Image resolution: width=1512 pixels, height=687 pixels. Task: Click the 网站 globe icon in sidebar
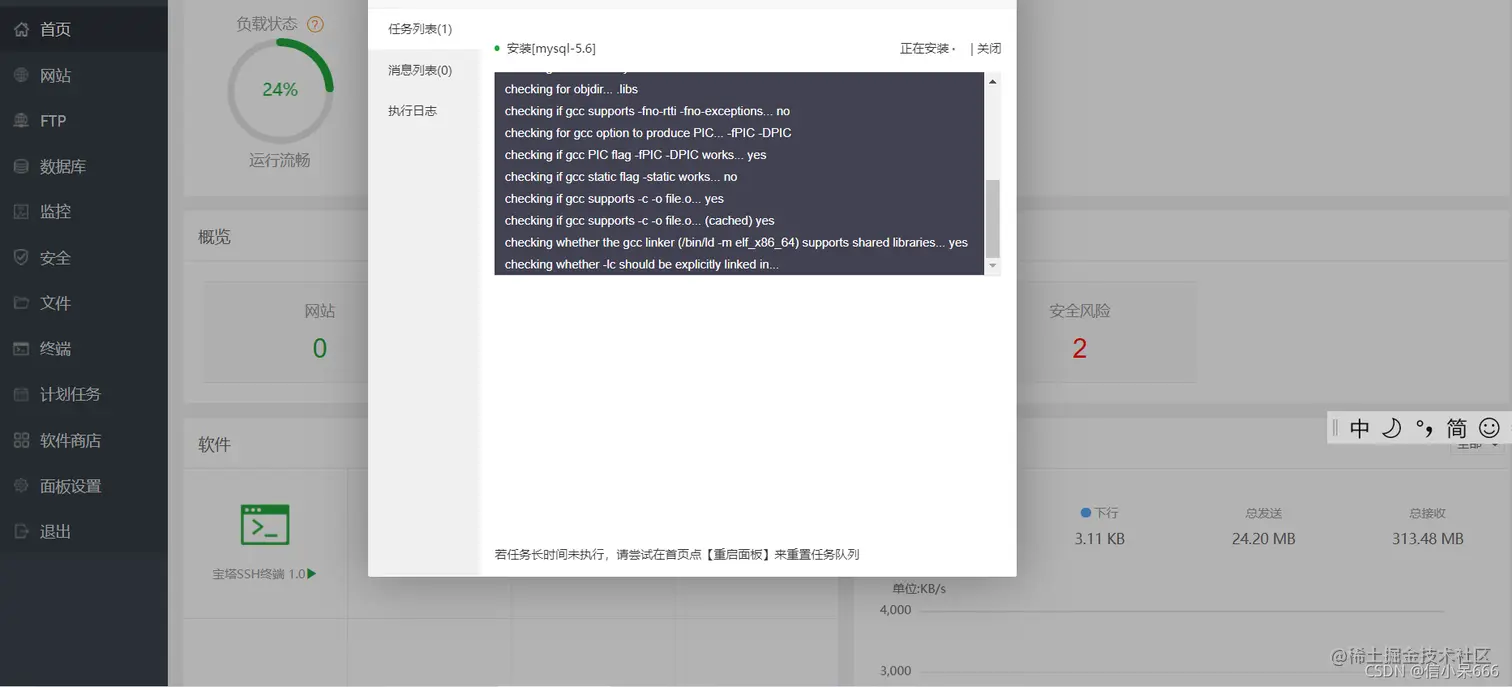coord(21,75)
